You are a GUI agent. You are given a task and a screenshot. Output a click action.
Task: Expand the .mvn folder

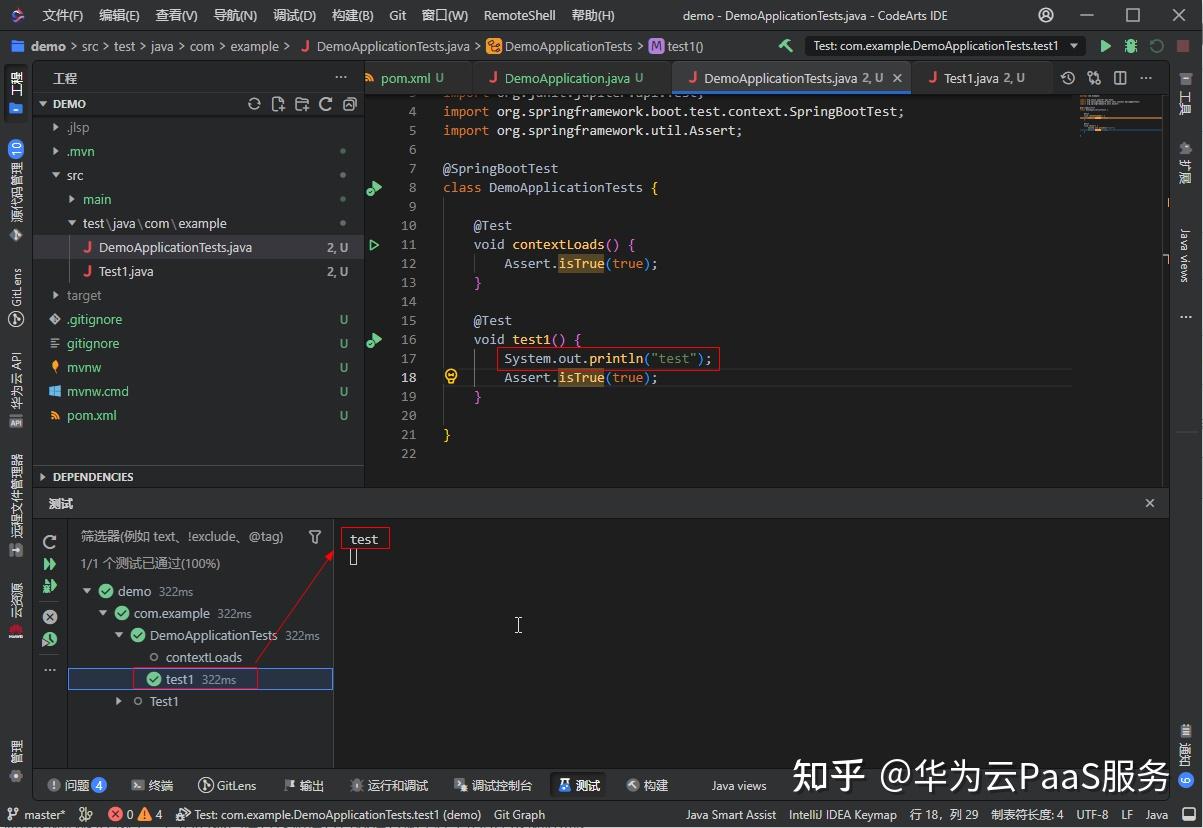click(56, 152)
